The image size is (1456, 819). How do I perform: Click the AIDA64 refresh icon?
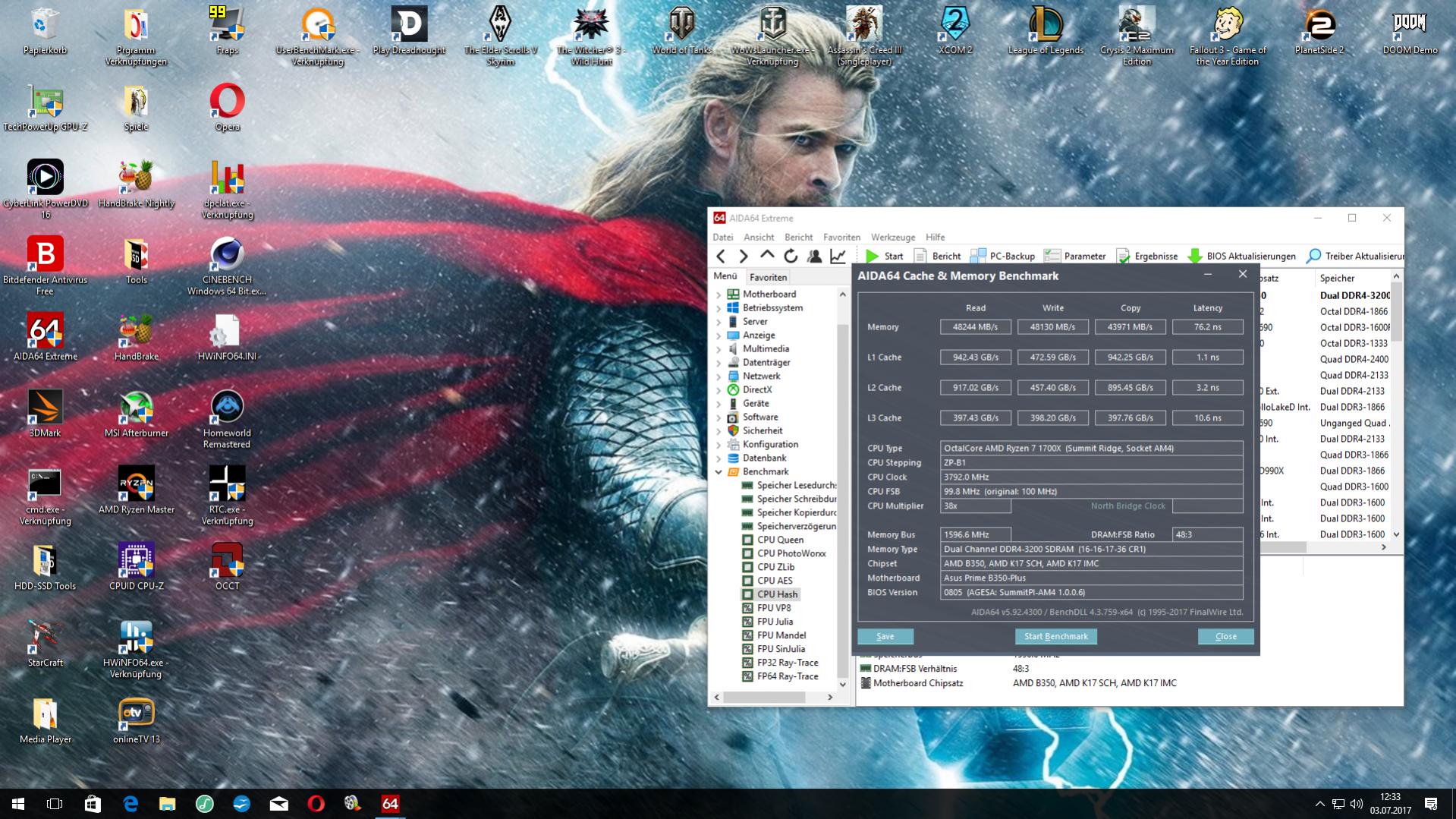(791, 257)
